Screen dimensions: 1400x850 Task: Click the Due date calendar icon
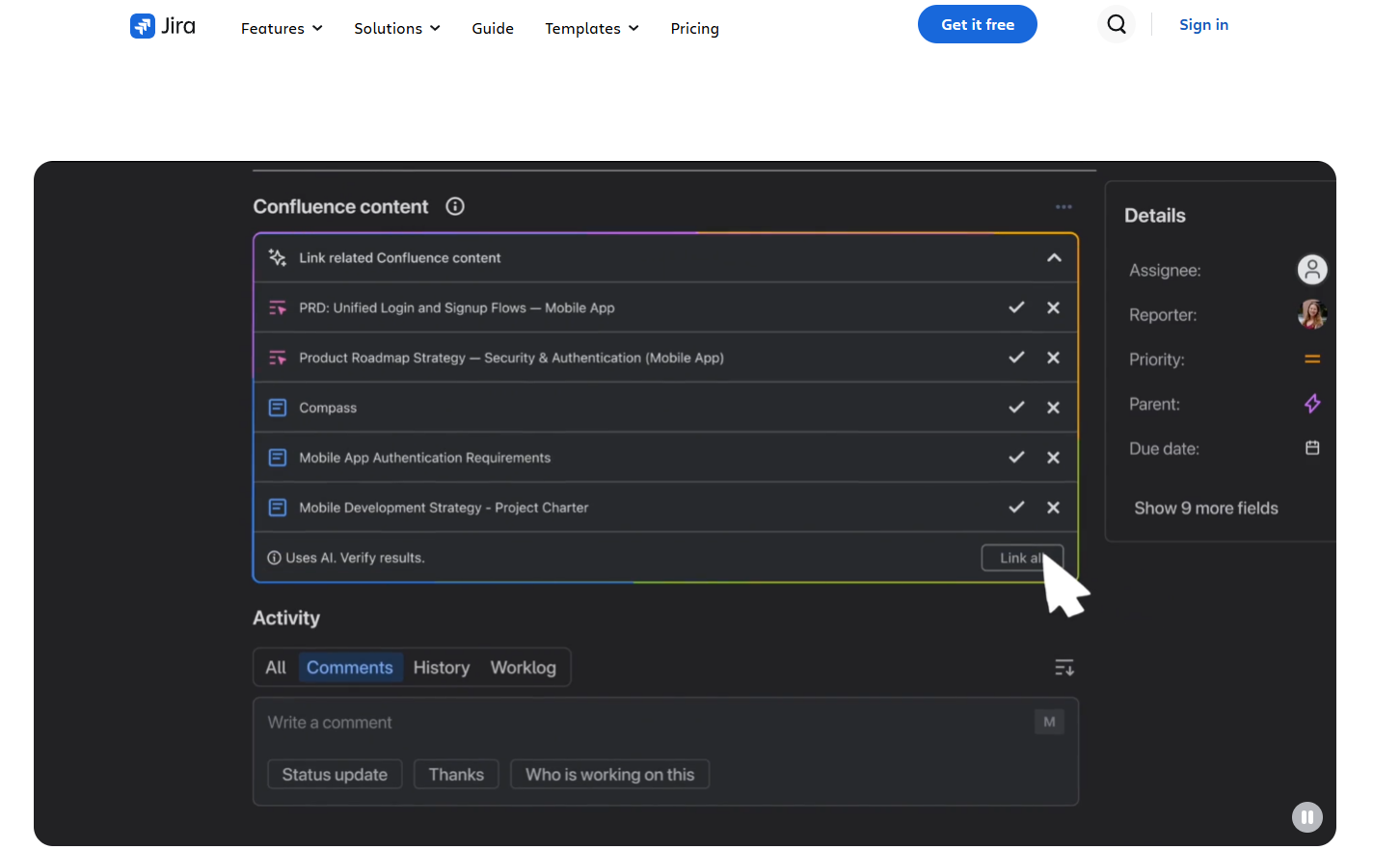1312,448
